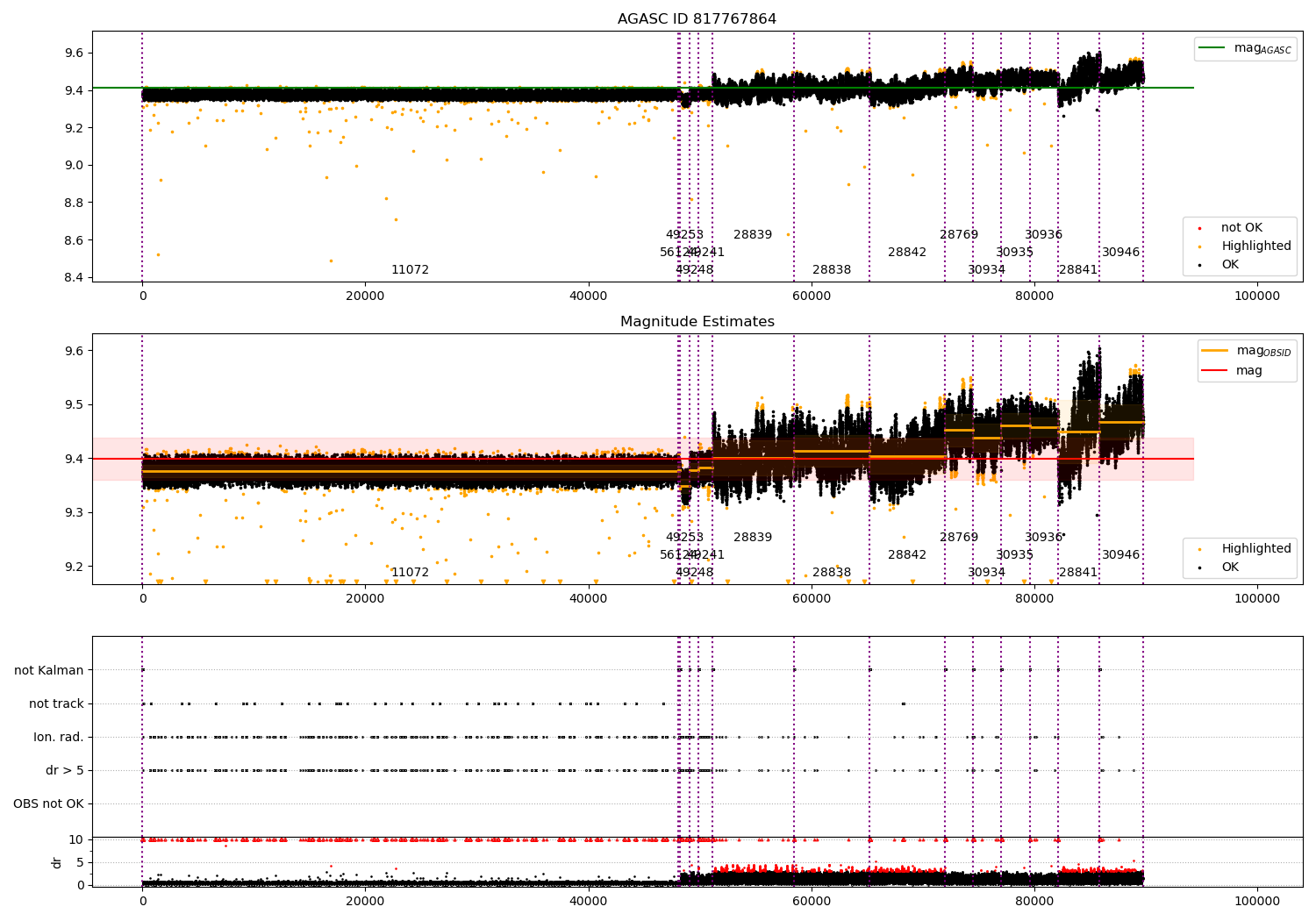Click the 'not Kalman' axis label
The width and height of the screenshot is (1316, 921).
click(49, 671)
